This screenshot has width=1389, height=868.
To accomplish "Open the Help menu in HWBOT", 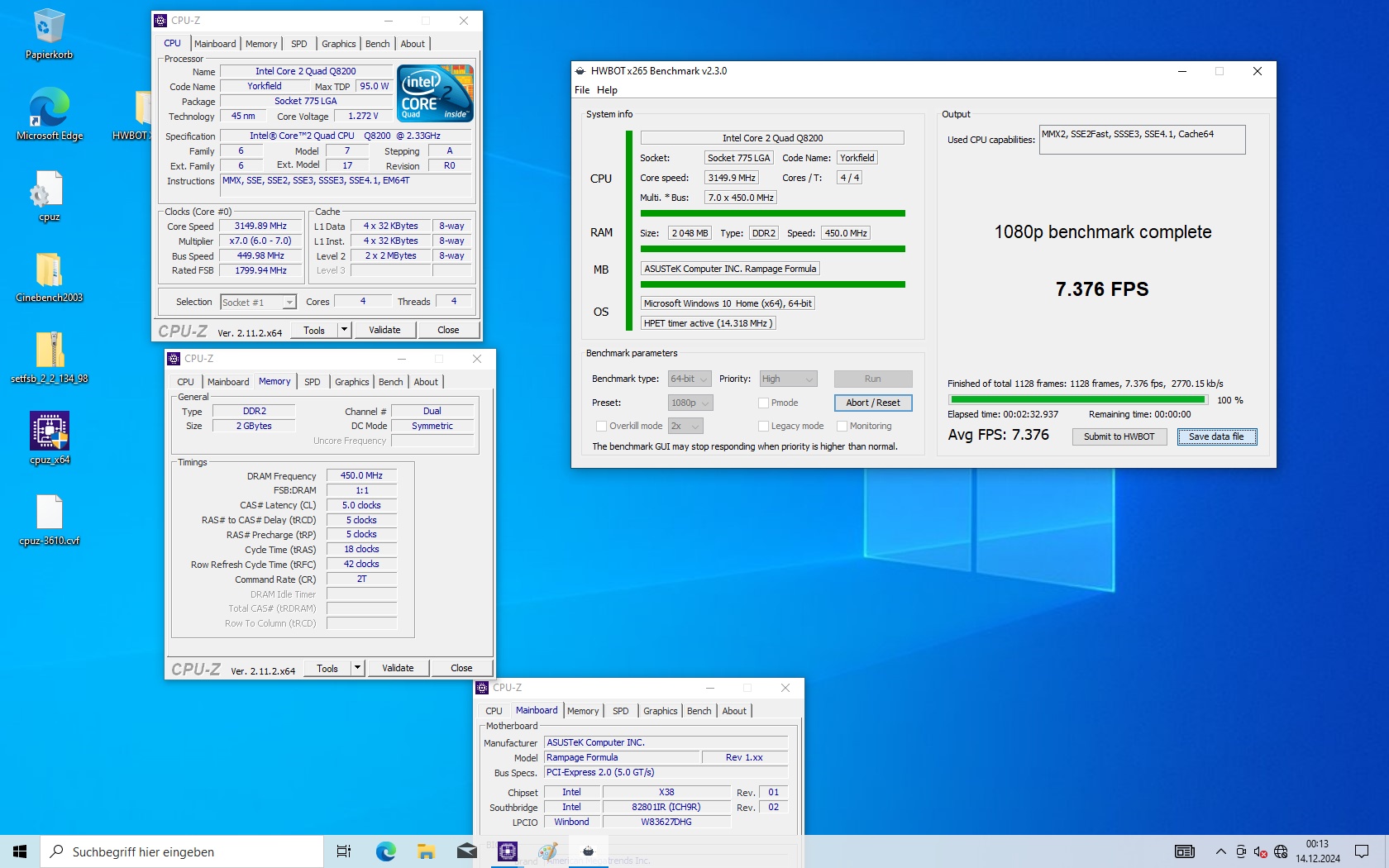I will [607, 90].
